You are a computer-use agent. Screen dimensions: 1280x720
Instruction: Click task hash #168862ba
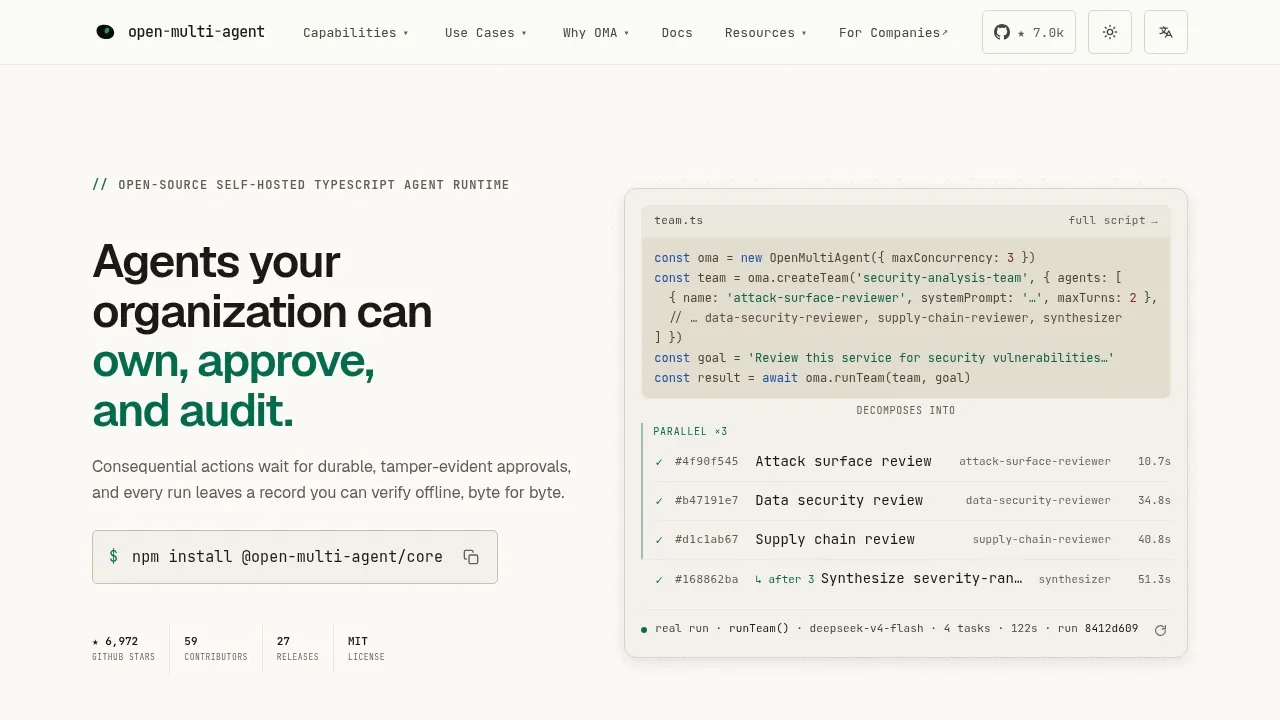[707, 579]
